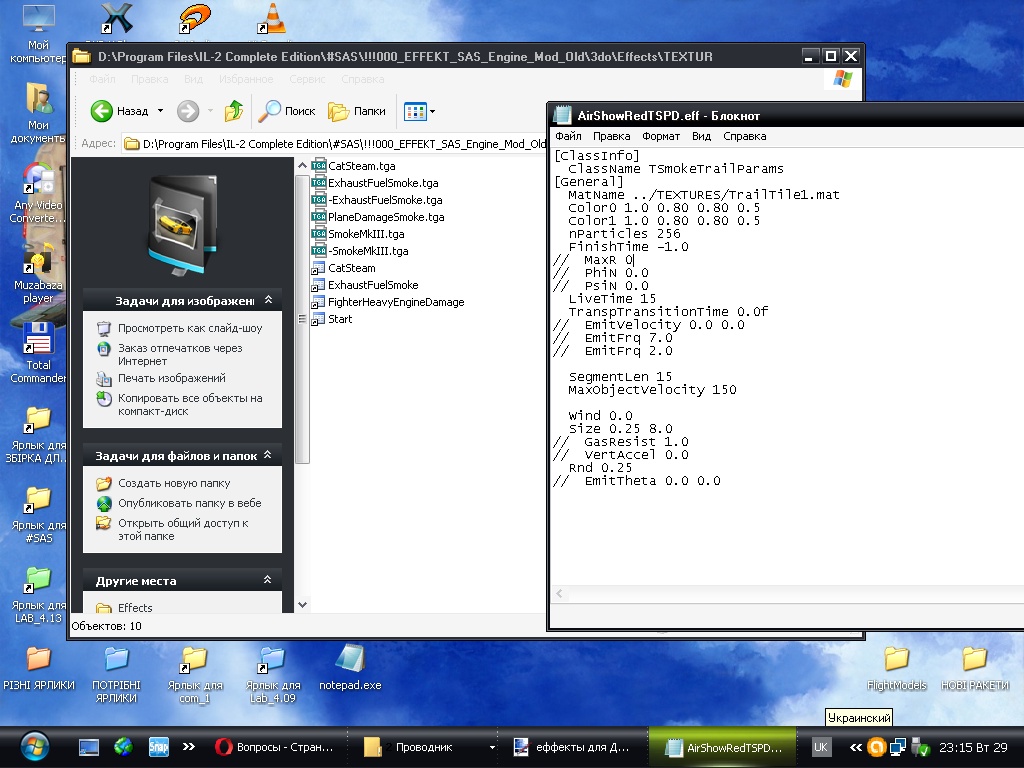The image size is (1024, 768).
Task: Open the Views (Вид) dropdown in Explorer toolbar
Action: (420, 111)
